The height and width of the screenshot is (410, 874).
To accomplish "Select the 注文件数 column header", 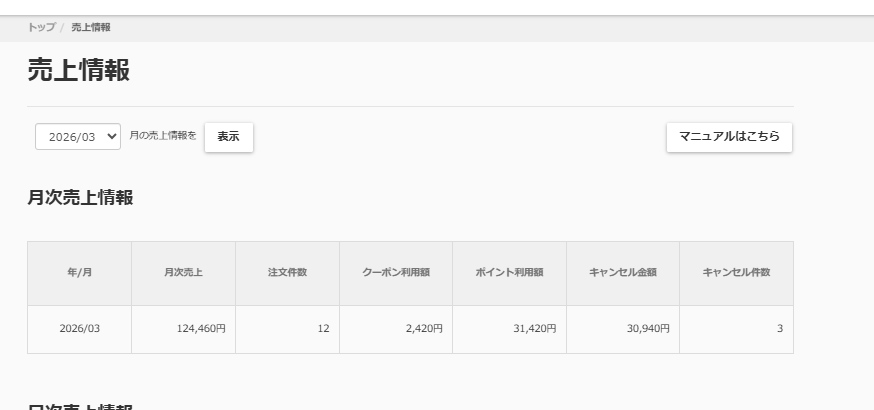I will pyautogui.click(x=287, y=273).
